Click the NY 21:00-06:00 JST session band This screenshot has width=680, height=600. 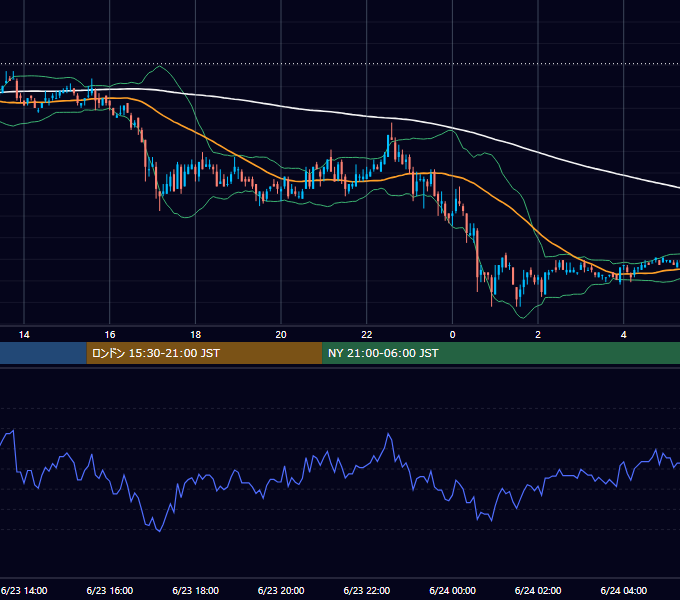coord(501,353)
